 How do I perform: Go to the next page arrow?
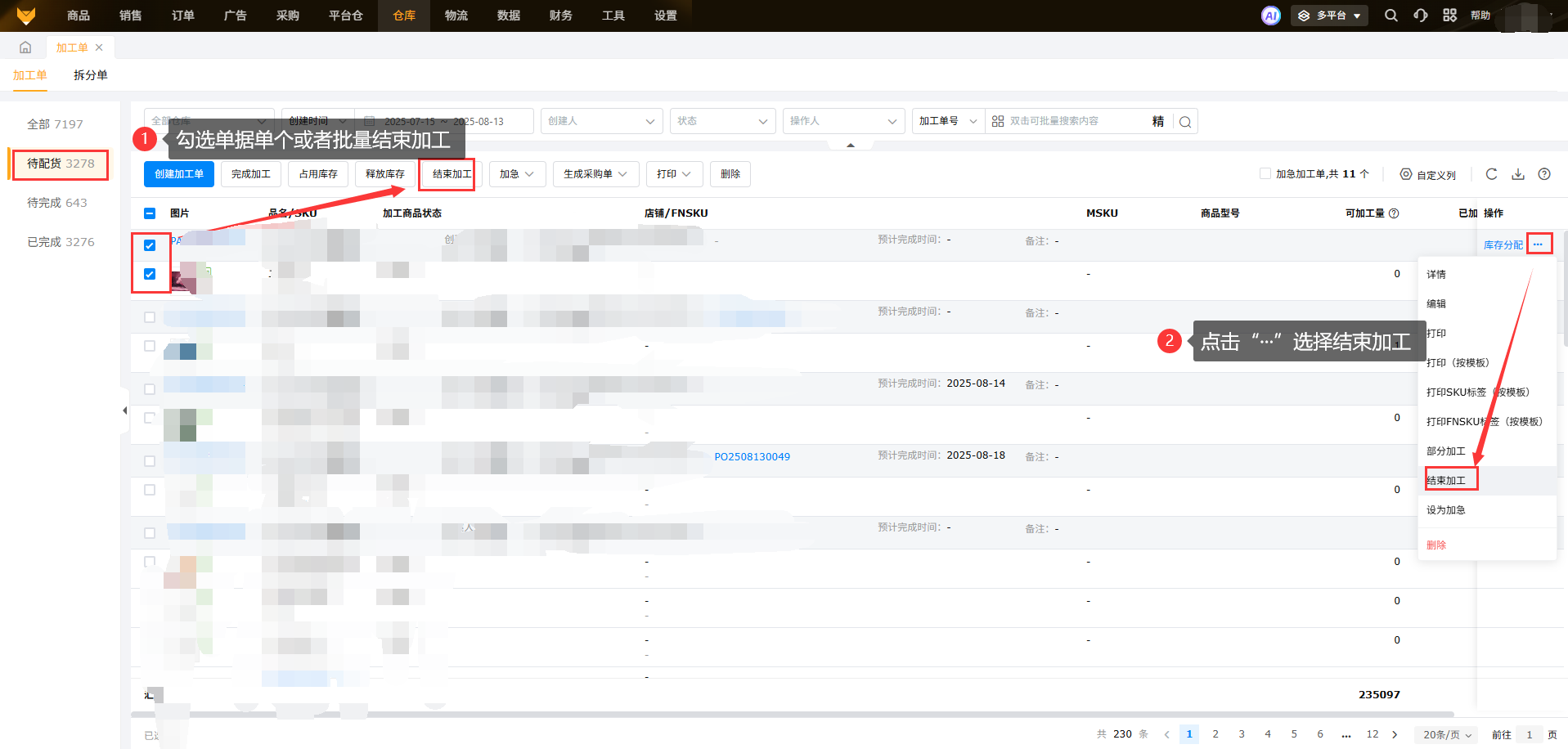[x=1395, y=734]
